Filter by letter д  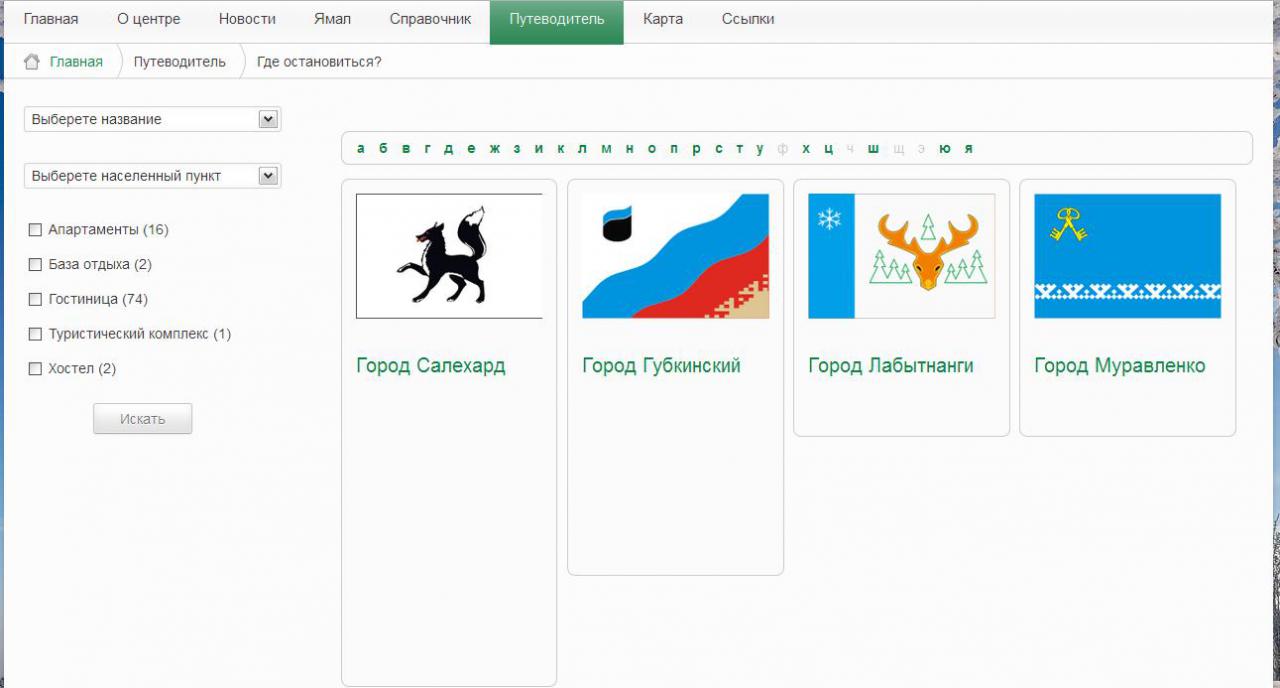pyautogui.click(x=448, y=149)
